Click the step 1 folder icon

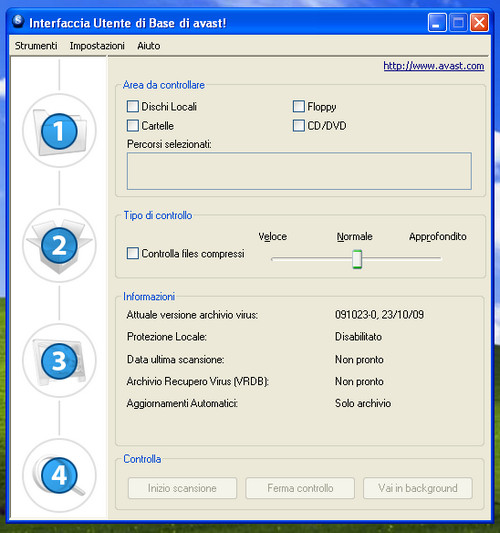point(59,131)
